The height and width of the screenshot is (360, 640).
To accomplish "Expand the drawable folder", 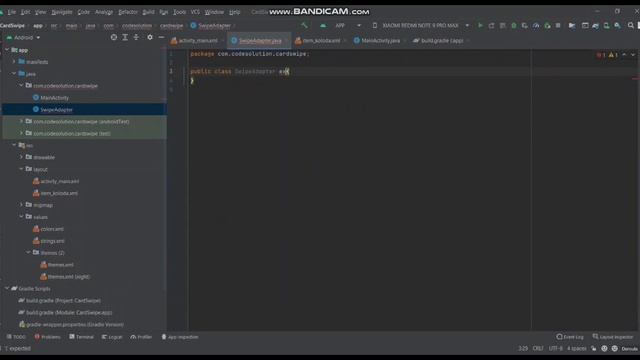I will (21, 157).
